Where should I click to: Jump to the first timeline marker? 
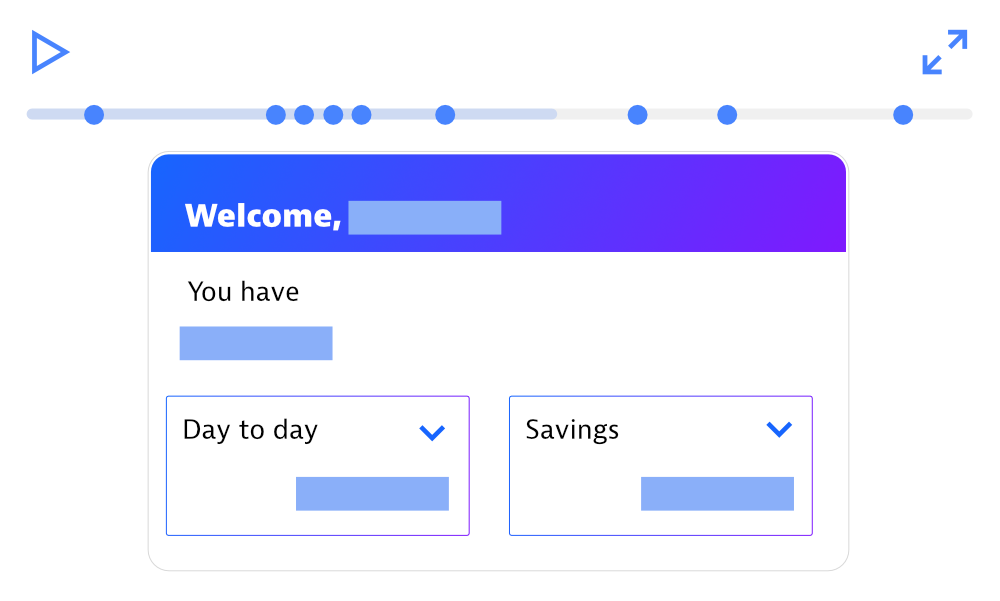94,115
